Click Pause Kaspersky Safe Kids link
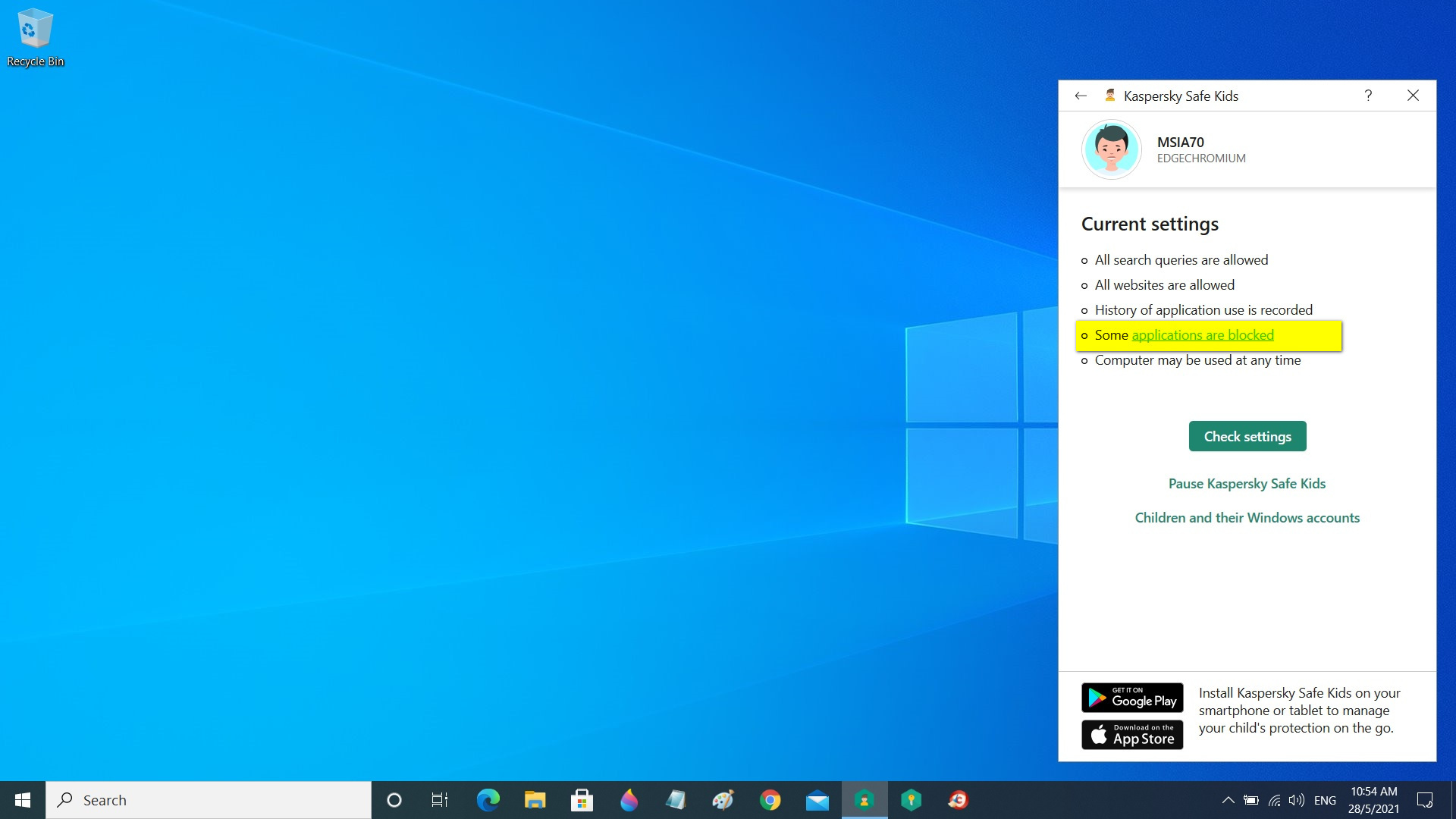The height and width of the screenshot is (819, 1456). coord(1247,484)
